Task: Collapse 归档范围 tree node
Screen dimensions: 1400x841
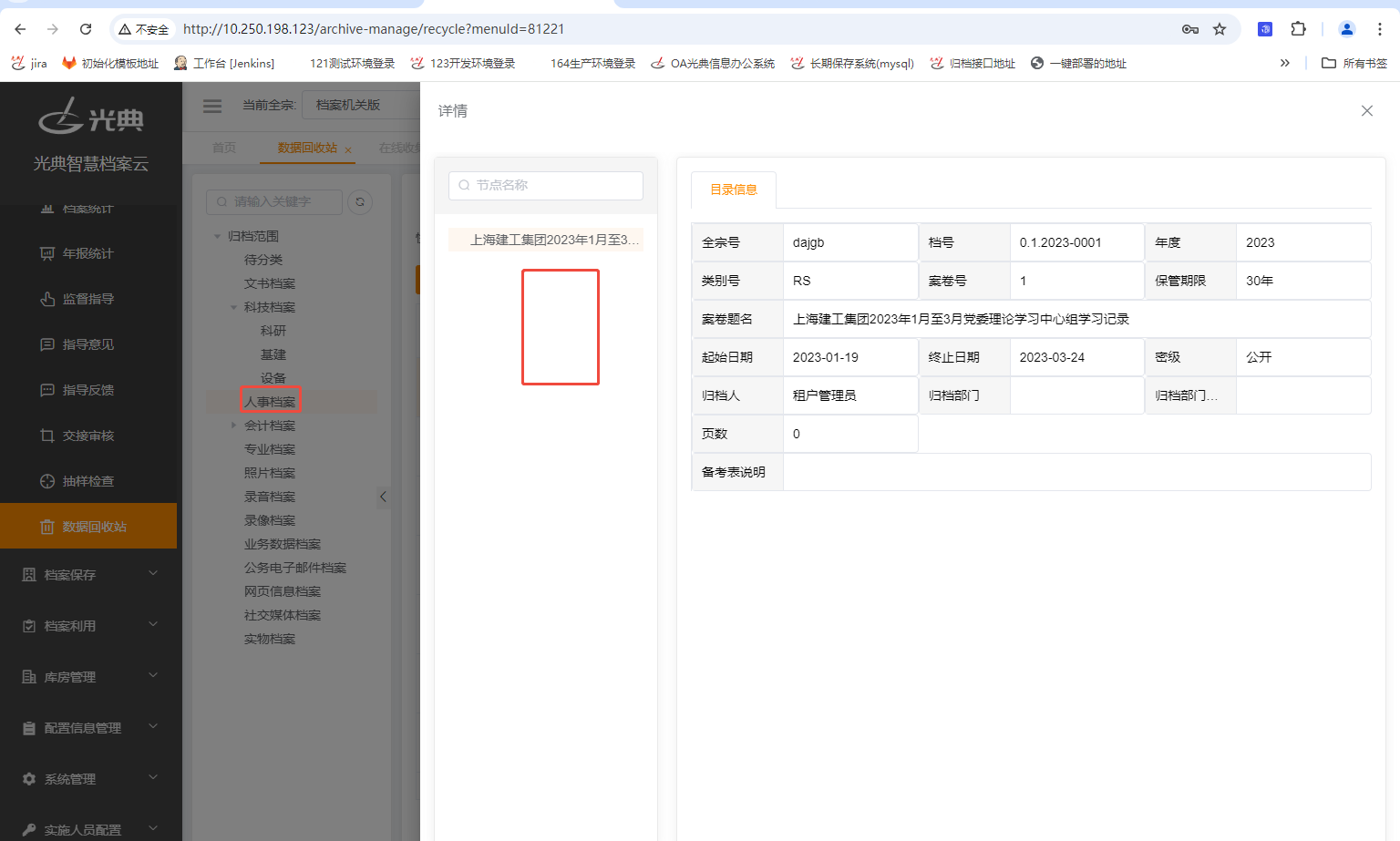Action: 217,236
